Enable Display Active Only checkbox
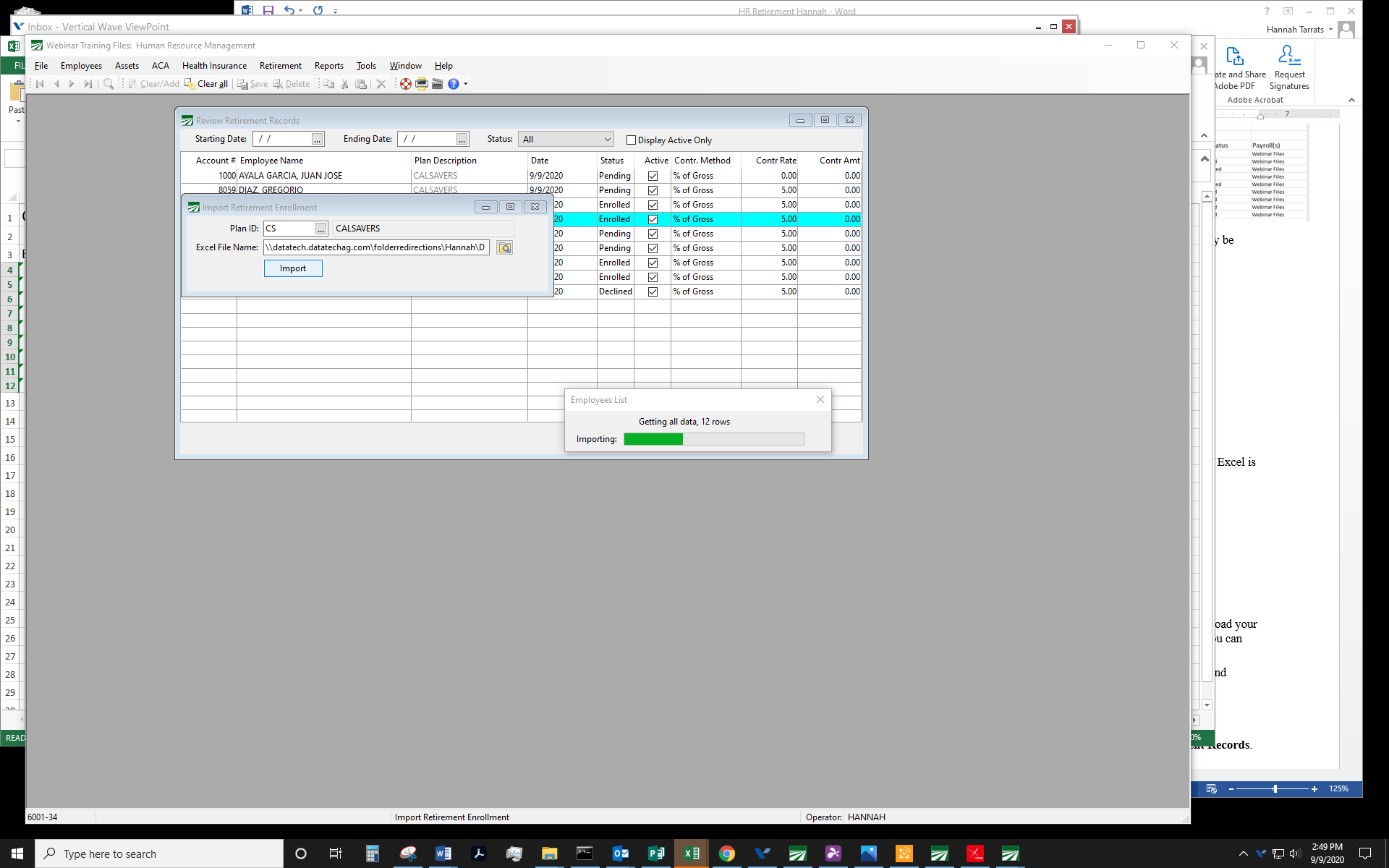This screenshot has height=868, width=1389. (x=631, y=140)
